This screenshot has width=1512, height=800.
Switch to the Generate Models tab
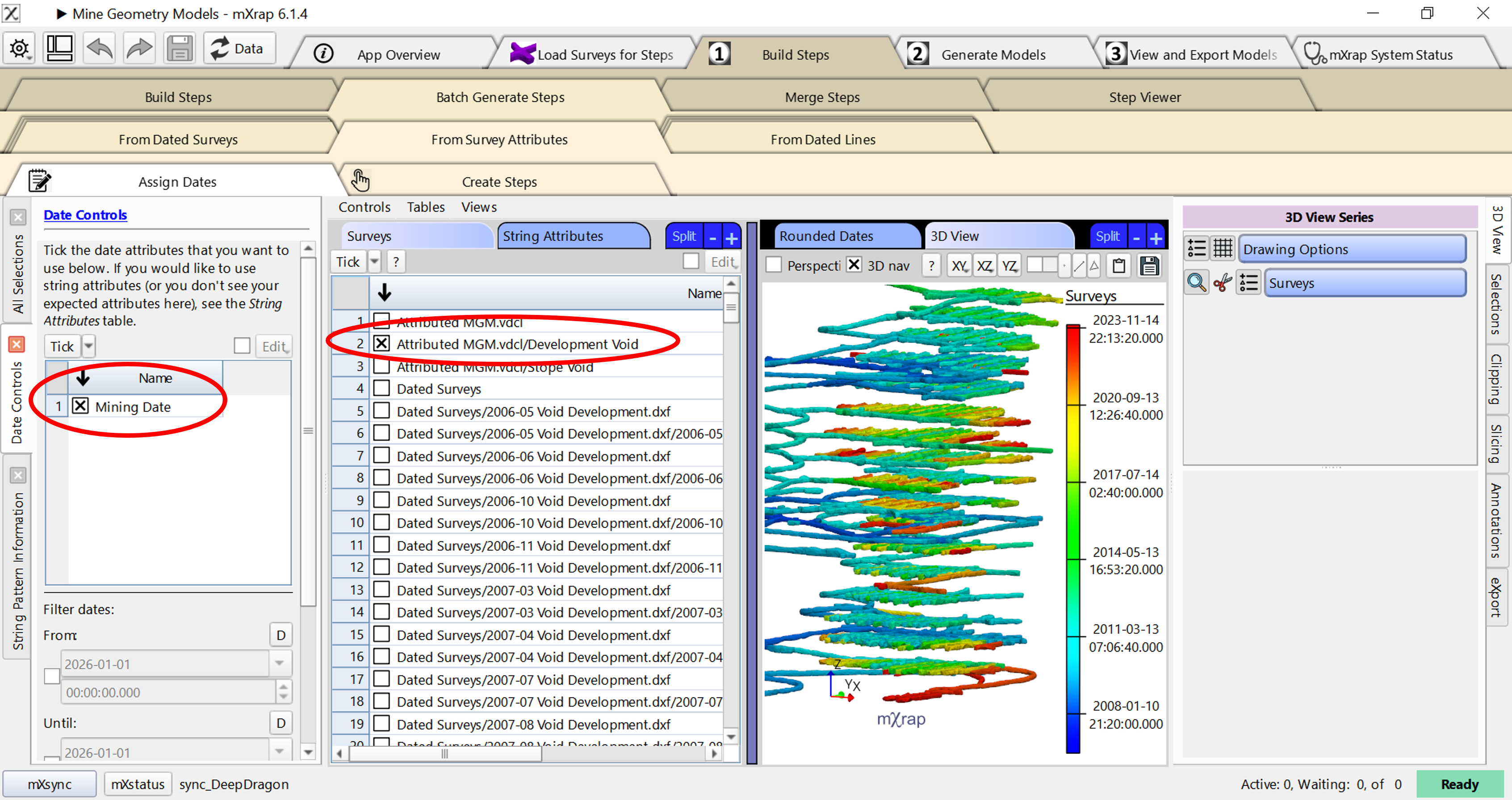click(x=993, y=54)
